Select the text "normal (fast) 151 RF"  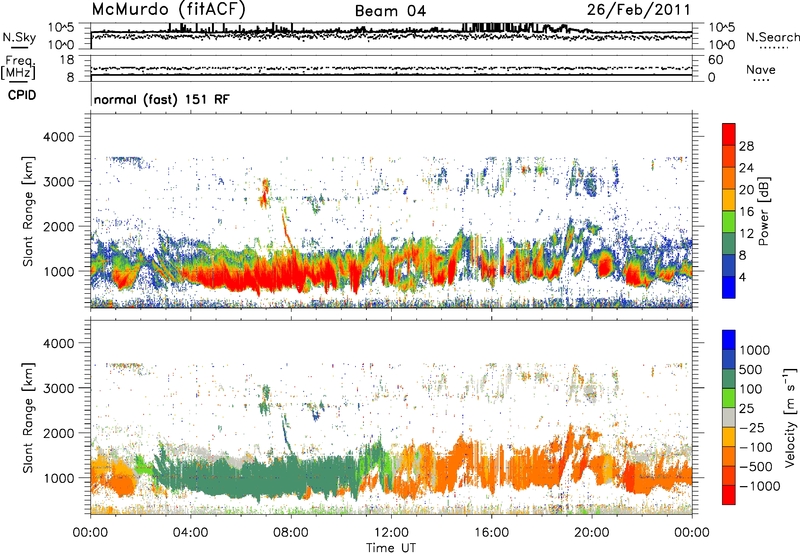[x=162, y=99]
